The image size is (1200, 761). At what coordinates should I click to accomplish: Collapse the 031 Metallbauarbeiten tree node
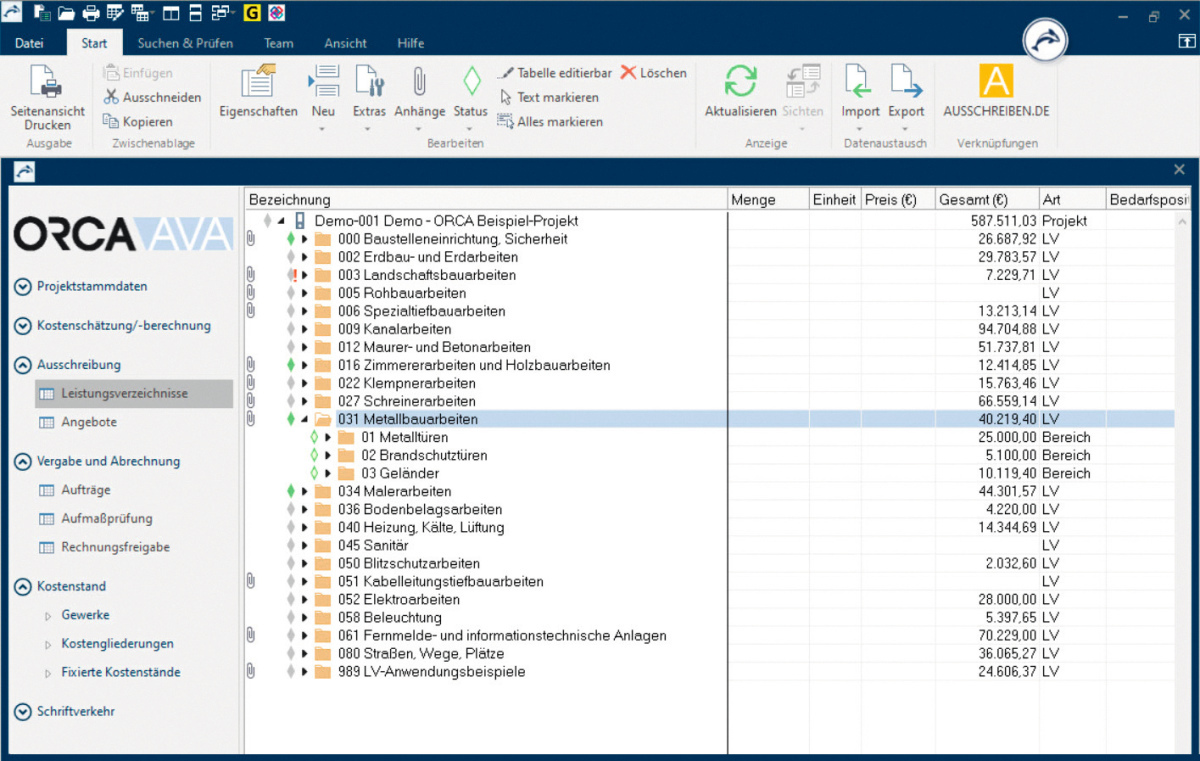coord(305,419)
